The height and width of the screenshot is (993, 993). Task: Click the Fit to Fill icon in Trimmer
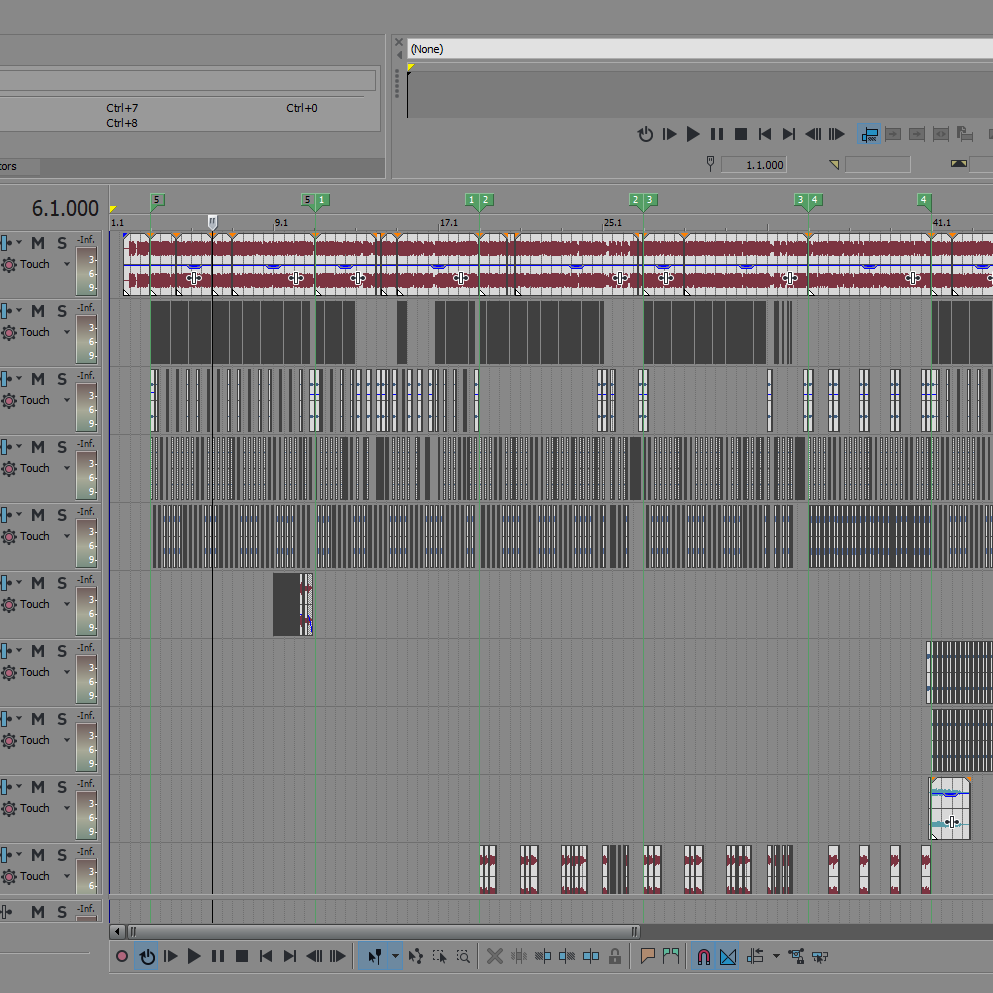(941, 134)
